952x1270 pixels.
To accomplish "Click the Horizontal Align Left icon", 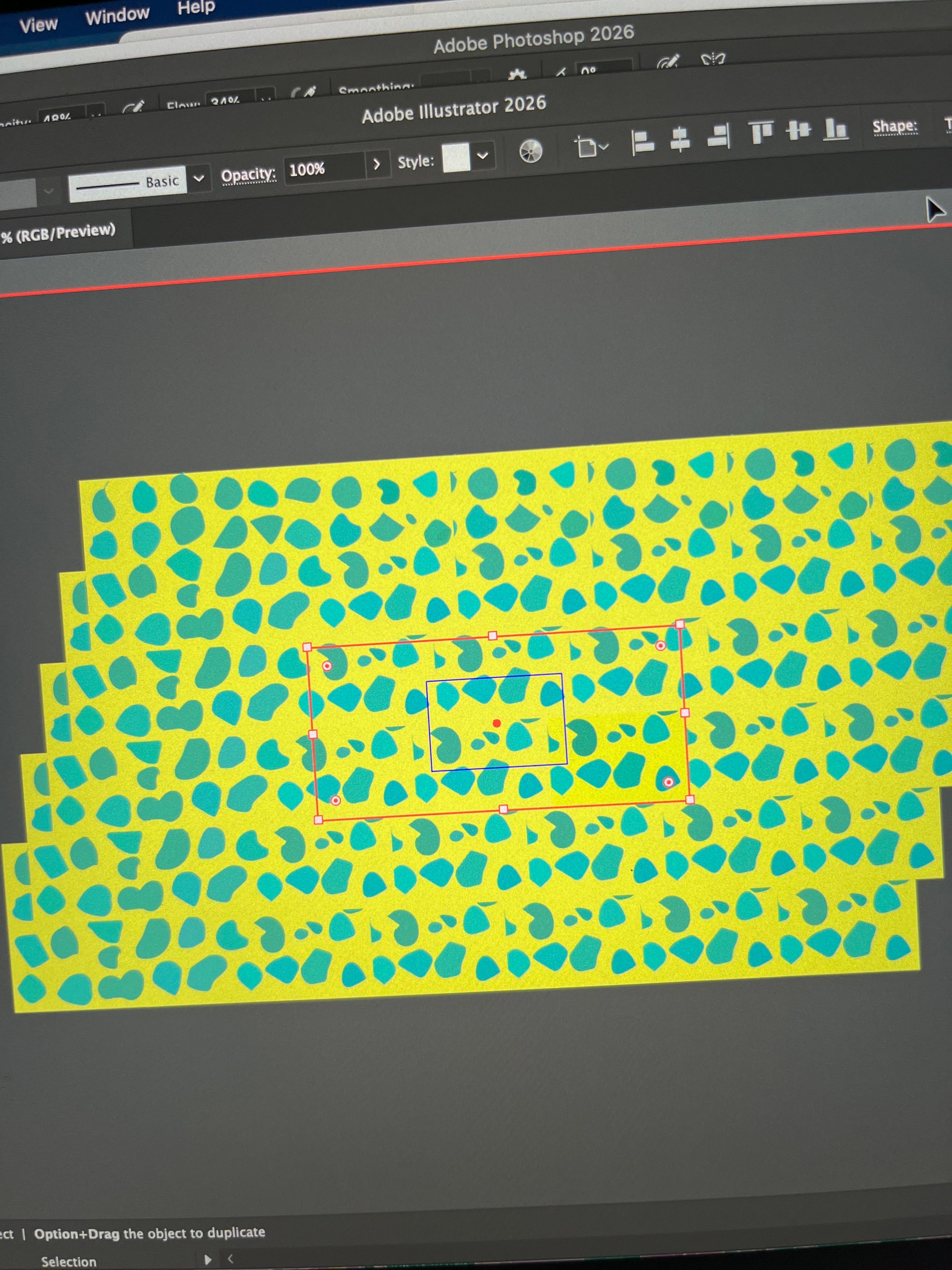I will point(642,142).
